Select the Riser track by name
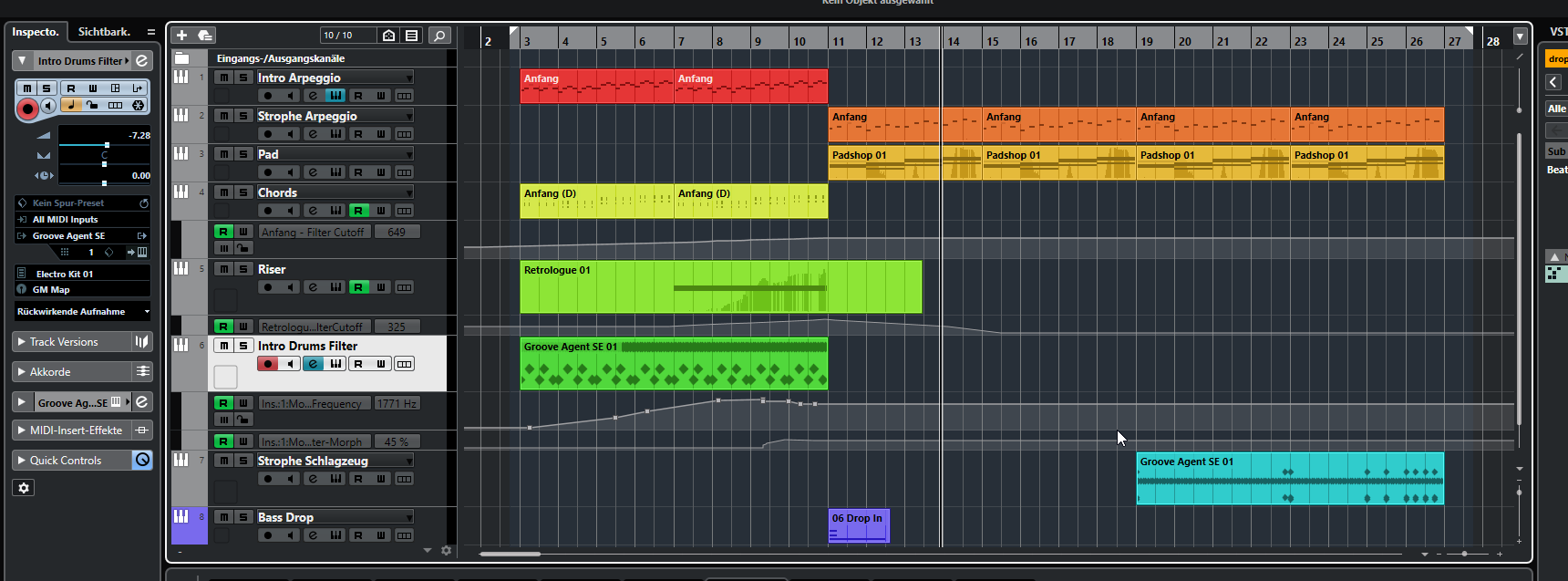The height and width of the screenshot is (581, 1568). click(x=272, y=269)
